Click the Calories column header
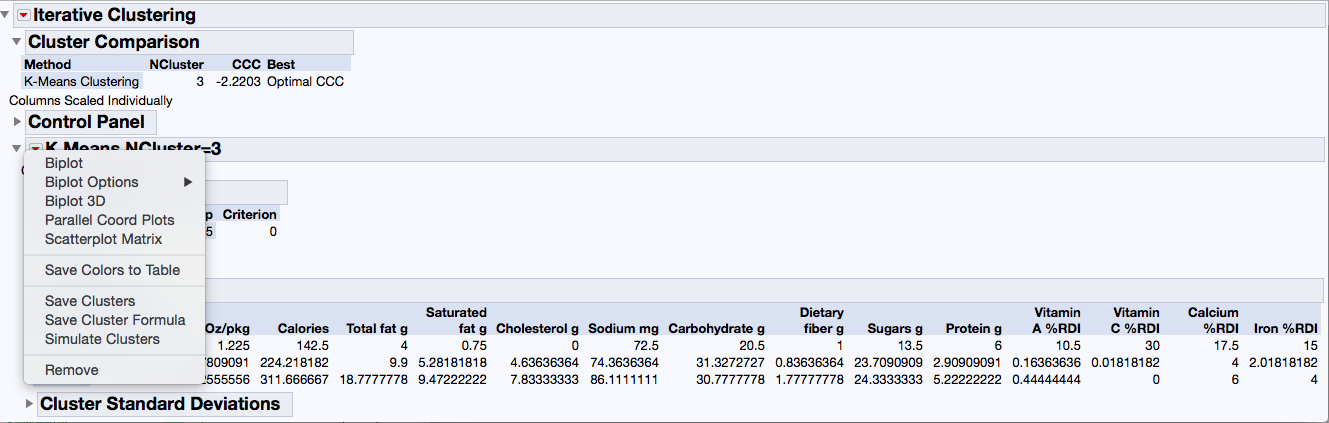This screenshot has height=423, width=1329. point(303,328)
